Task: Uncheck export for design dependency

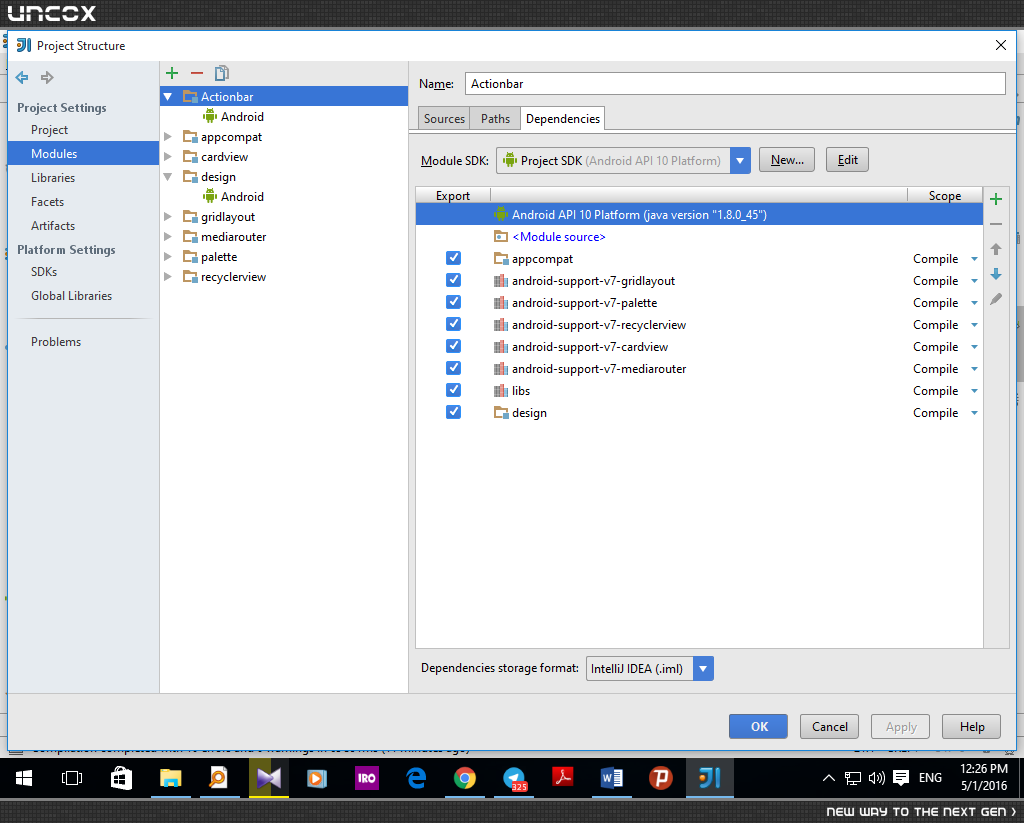Action: tap(453, 412)
